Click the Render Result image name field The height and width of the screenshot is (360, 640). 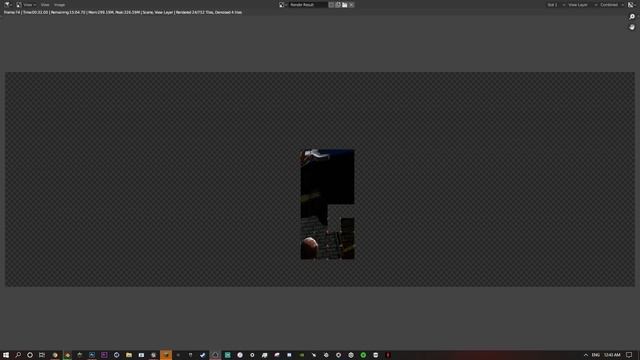coord(307,4)
